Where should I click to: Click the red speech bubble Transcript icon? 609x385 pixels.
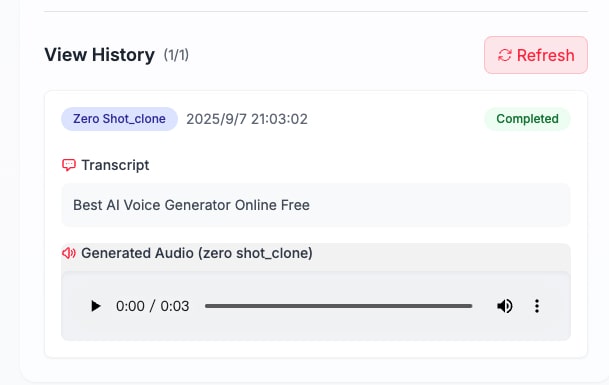[69, 165]
